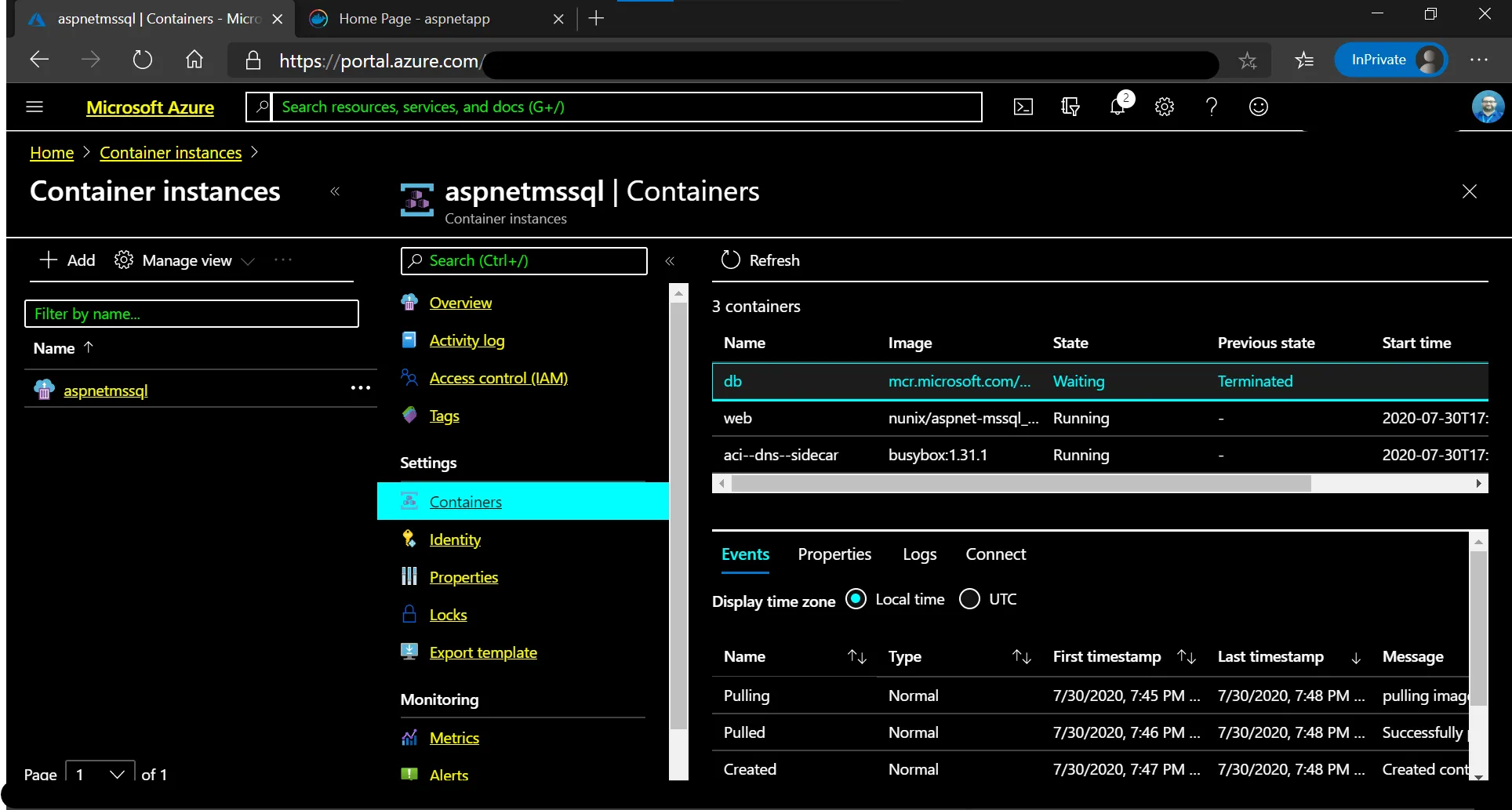Switch to the Connect tab
The image size is (1512, 810).
pyautogui.click(x=995, y=554)
